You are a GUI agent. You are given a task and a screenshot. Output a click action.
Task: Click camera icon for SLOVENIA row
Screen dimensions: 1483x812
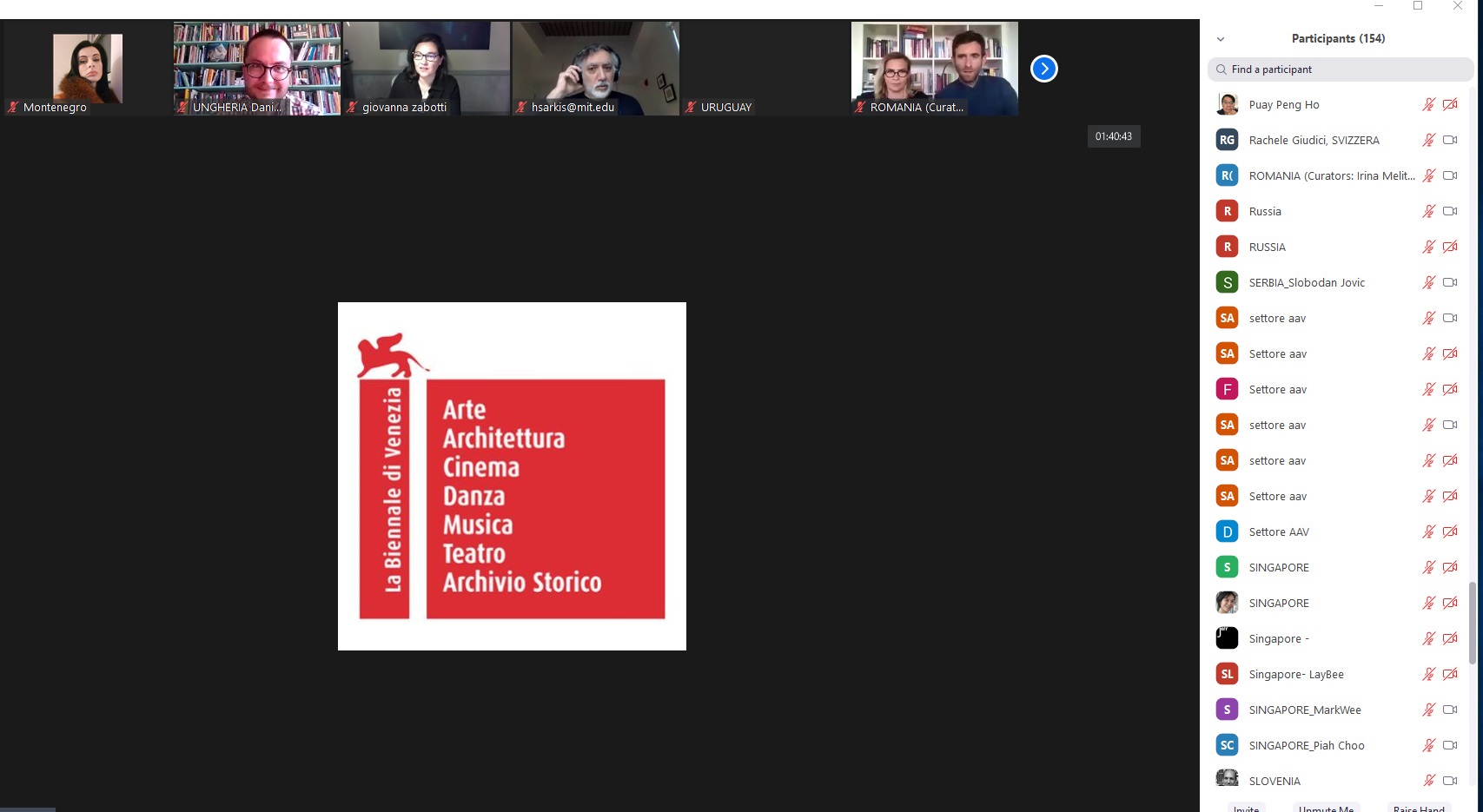tap(1450, 781)
